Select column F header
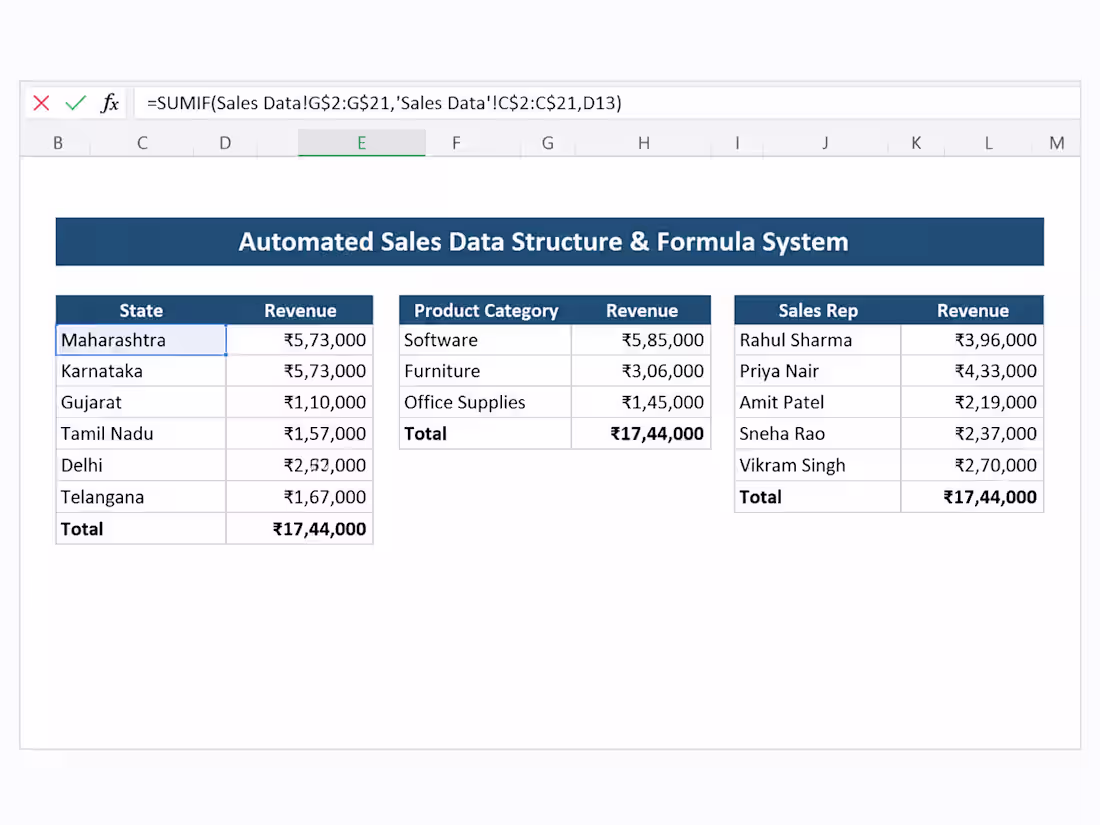1100x825 pixels. (x=457, y=143)
